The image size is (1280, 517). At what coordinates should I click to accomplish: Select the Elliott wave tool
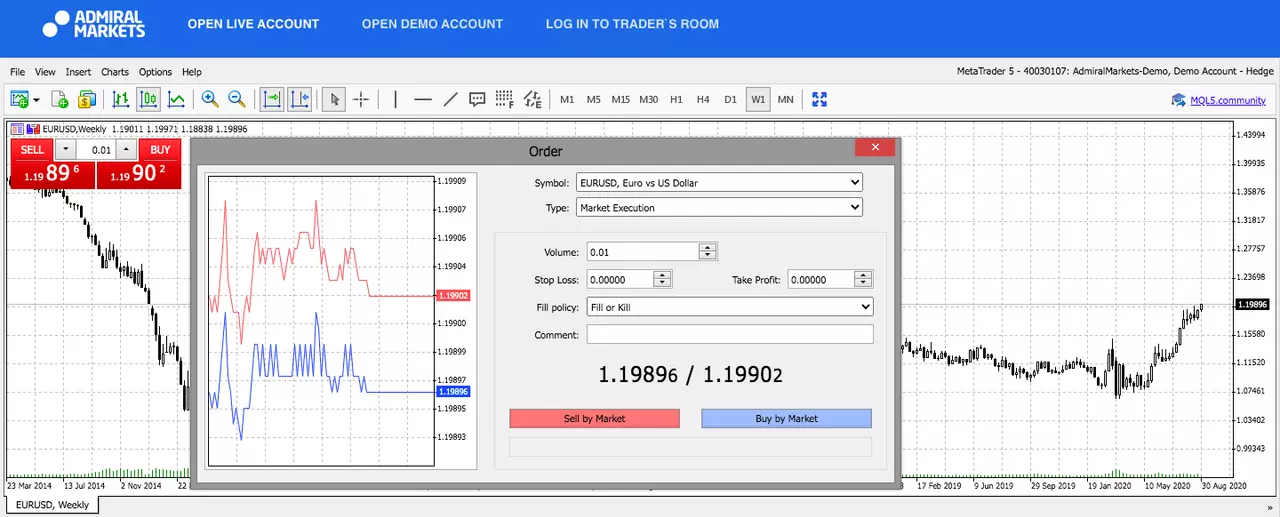(532, 99)
